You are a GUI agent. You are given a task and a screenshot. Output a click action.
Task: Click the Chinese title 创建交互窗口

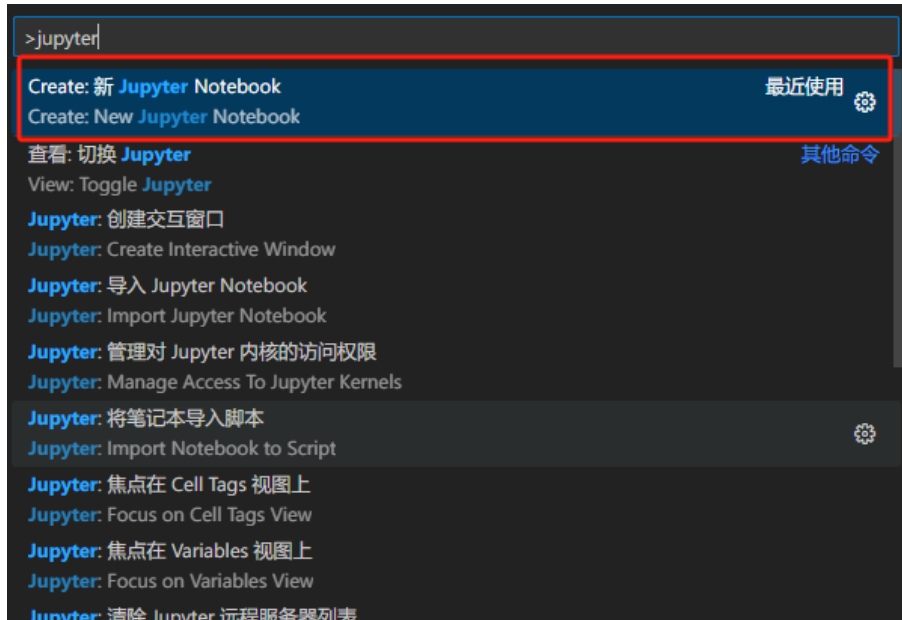[x=165, y=220]
